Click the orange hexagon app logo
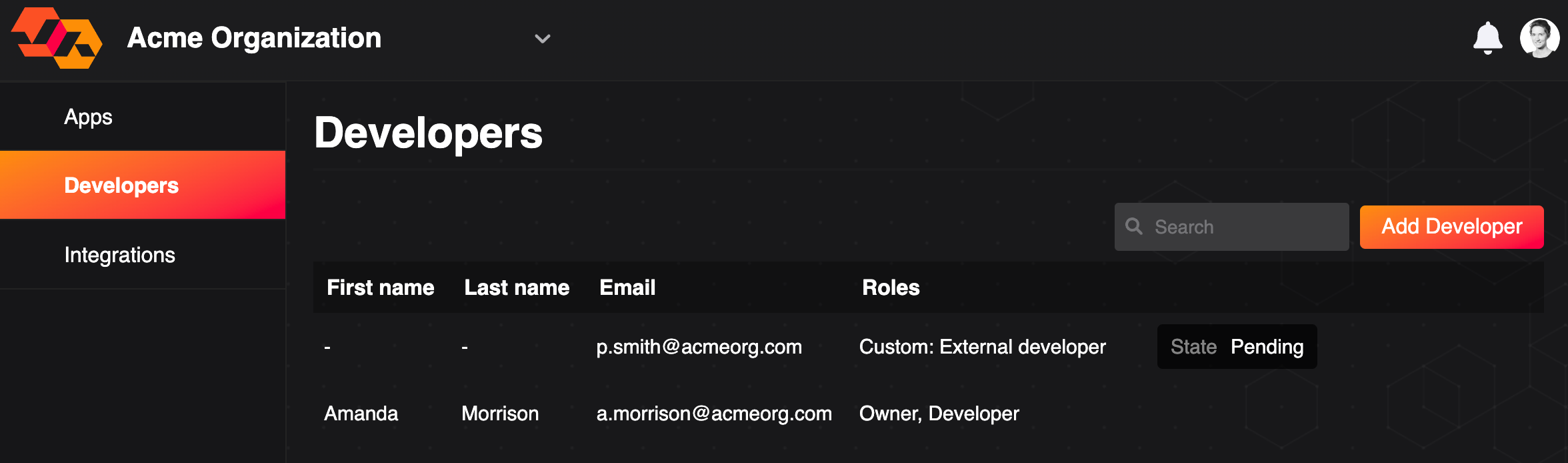This screenshot has width=1568, height=463. coord(57,38)
